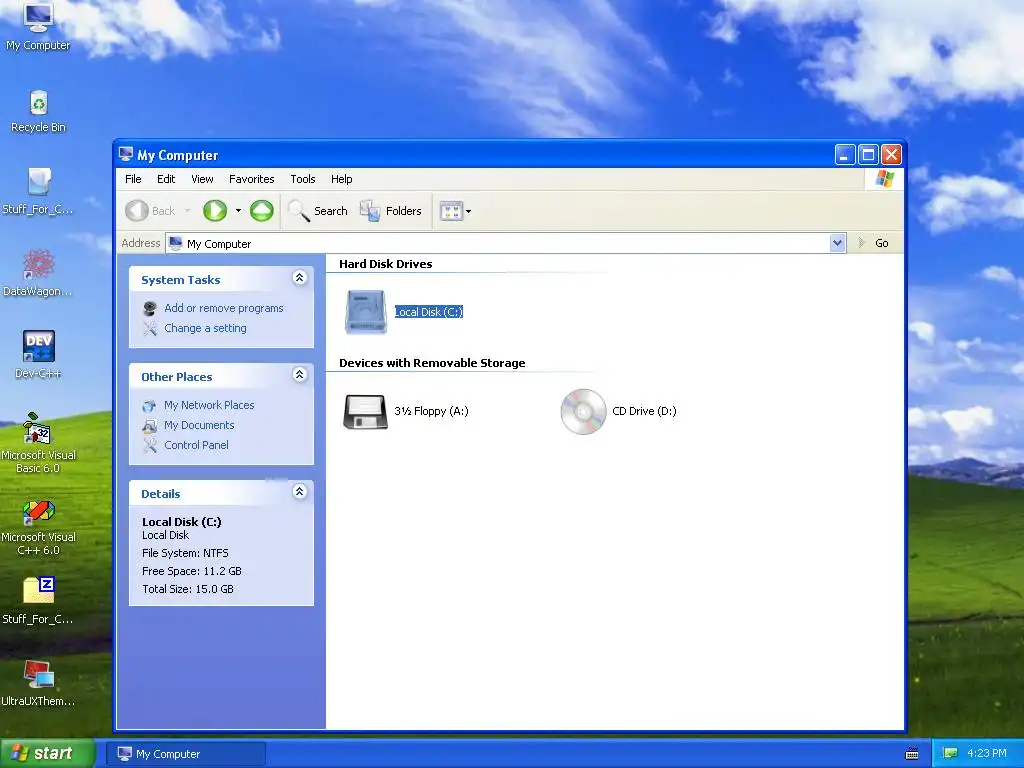Open Control Panel link
Viewport: 1024px width, 768px height.
[x=196, y=445]
